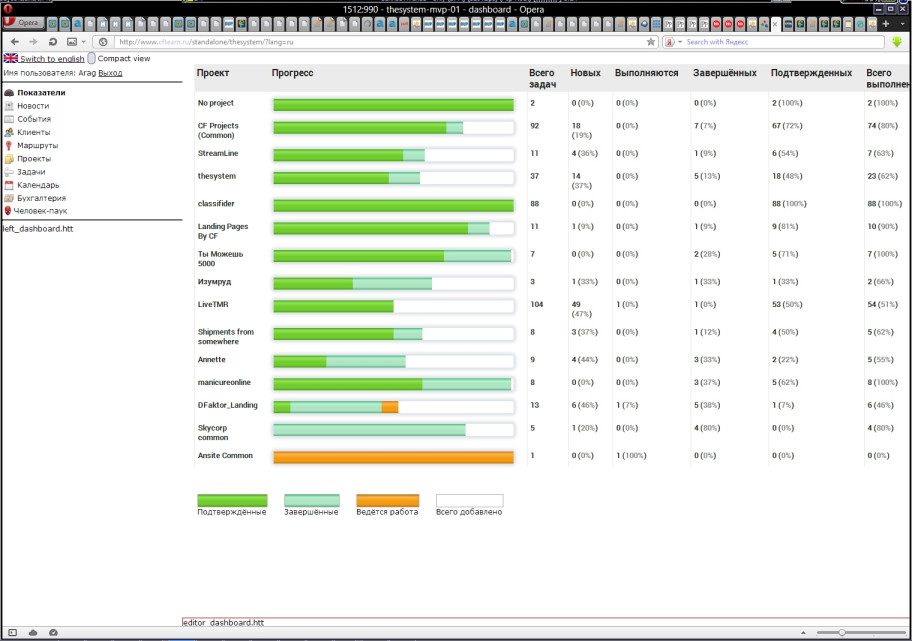The width and height of the screenshot is (912, 641).
Task: Go to Календарь in the sidebar
Action: coord(37,185)
